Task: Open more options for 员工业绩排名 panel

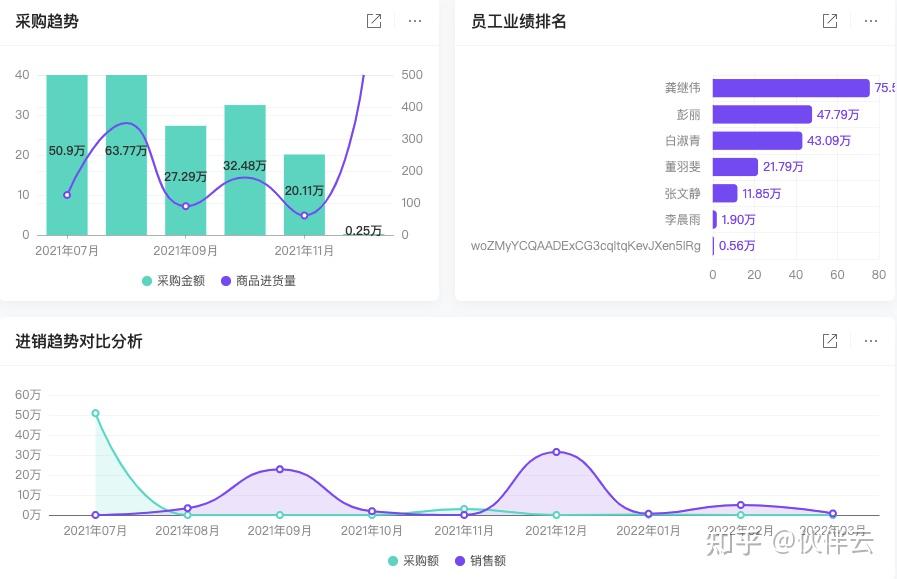Action: point(871,21)
